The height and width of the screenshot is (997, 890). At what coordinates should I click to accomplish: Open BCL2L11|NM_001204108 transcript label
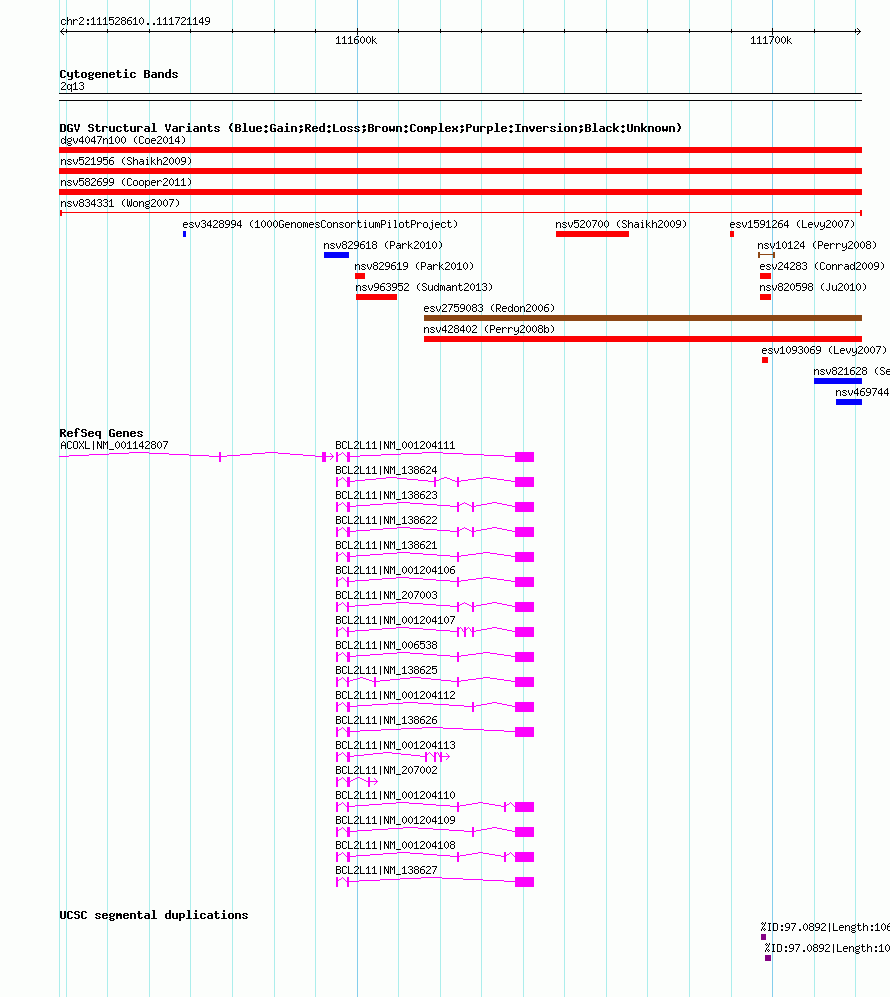[395, 845]
